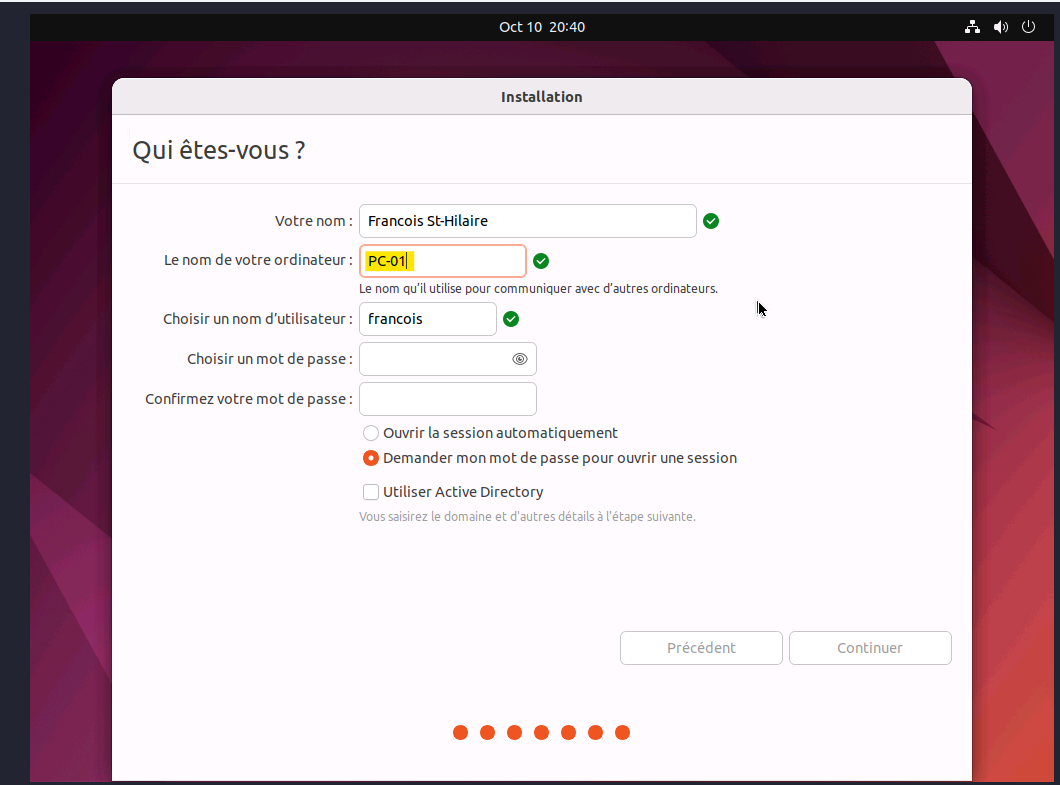Click the Votre nom text field
Image resolution: width=1060 pixels, height=785 pixels.
[527, 221]
